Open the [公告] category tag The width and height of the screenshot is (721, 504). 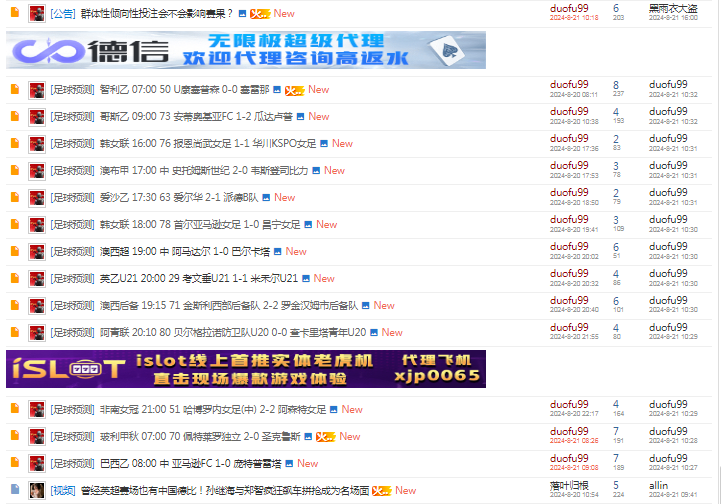(63, 14)
